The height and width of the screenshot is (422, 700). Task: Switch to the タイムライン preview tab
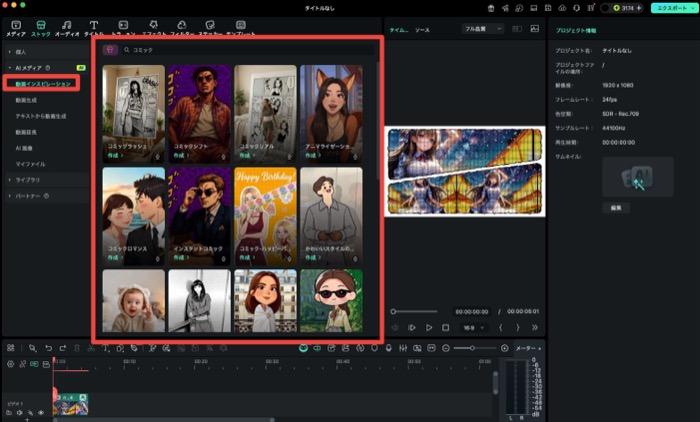tap(398, 30)
